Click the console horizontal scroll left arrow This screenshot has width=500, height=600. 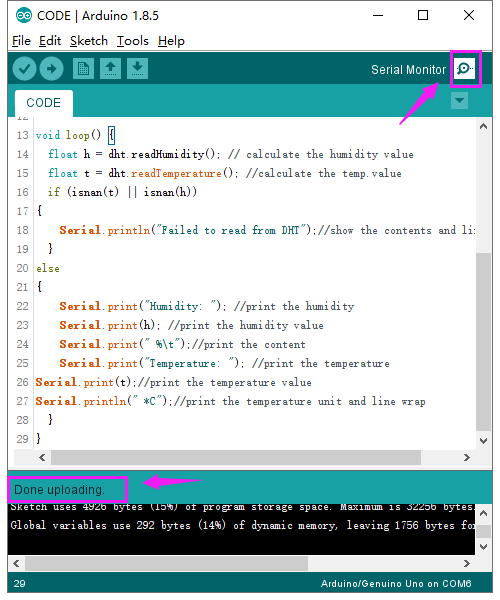tap(16, 563)
